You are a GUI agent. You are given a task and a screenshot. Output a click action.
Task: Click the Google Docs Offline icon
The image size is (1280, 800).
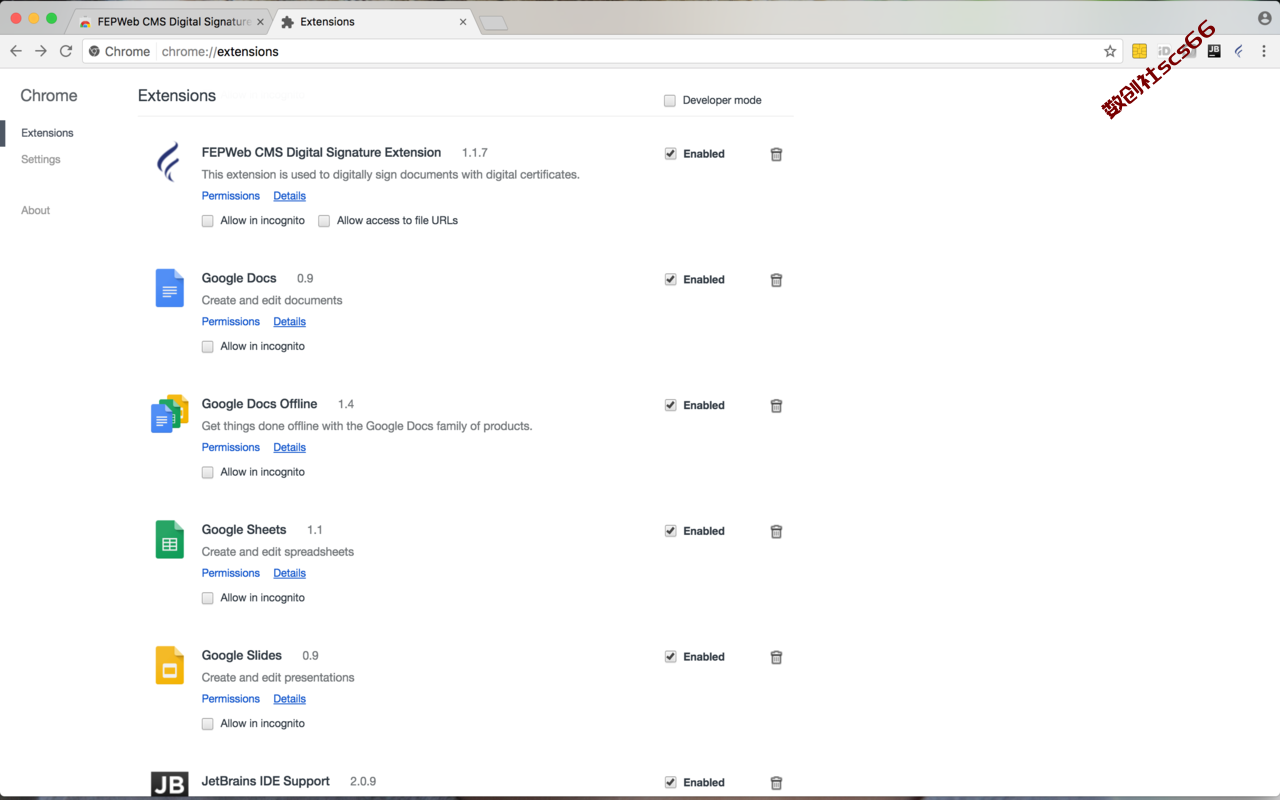click(x=169, y=413)
